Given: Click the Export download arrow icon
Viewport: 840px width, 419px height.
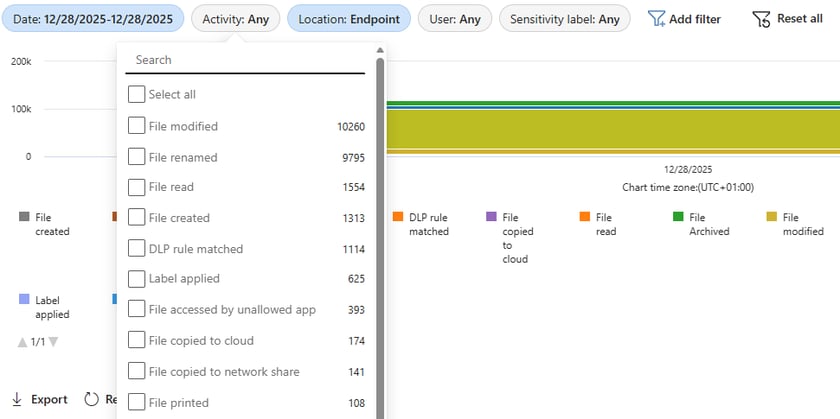Looking at the screenshot, I should click(x=16, y=399).
